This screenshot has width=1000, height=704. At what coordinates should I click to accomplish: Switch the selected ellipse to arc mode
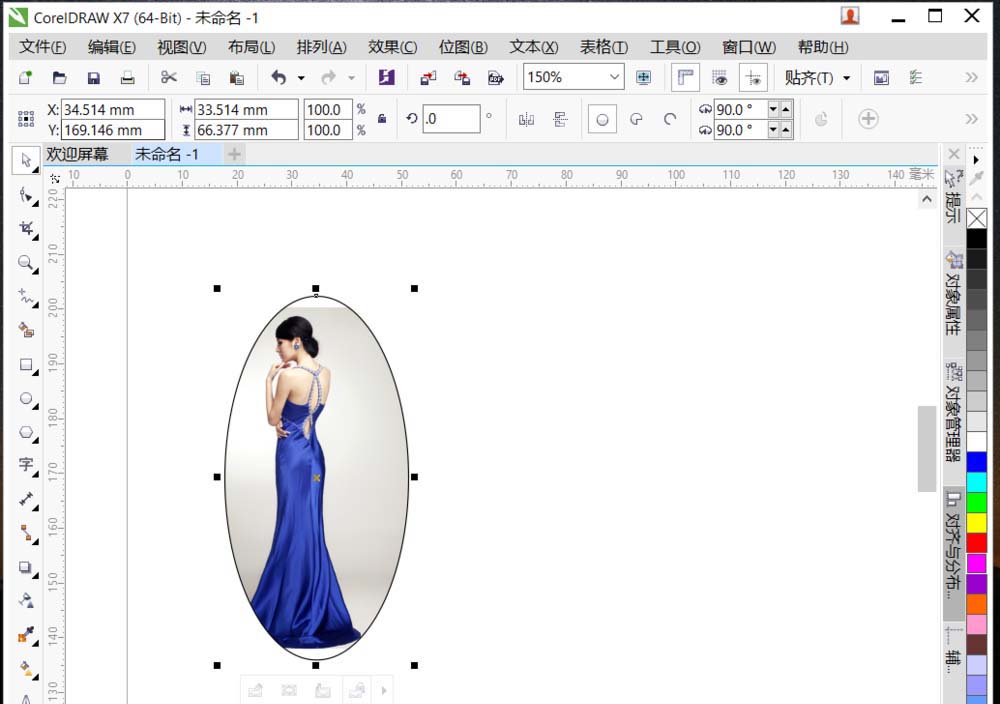tap(670, 119)
